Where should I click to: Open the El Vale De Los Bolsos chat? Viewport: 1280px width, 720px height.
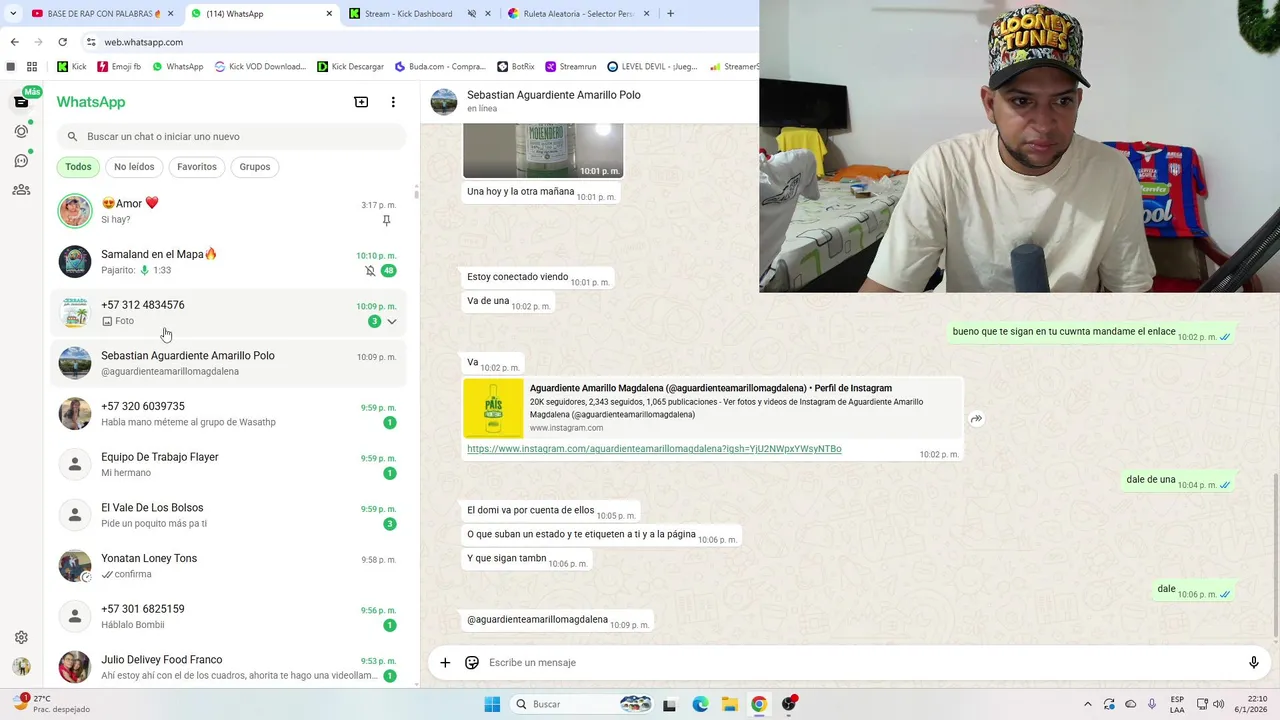point(228,515)
